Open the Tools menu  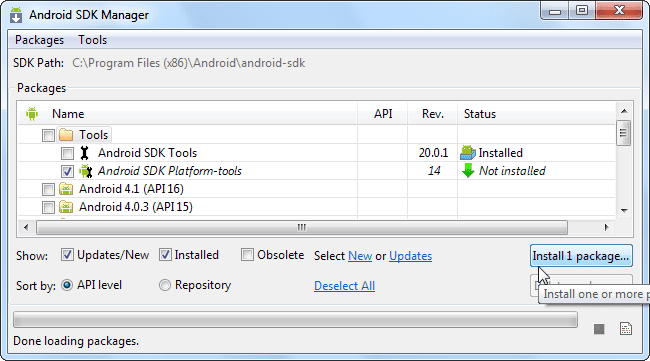pos(92,40)
